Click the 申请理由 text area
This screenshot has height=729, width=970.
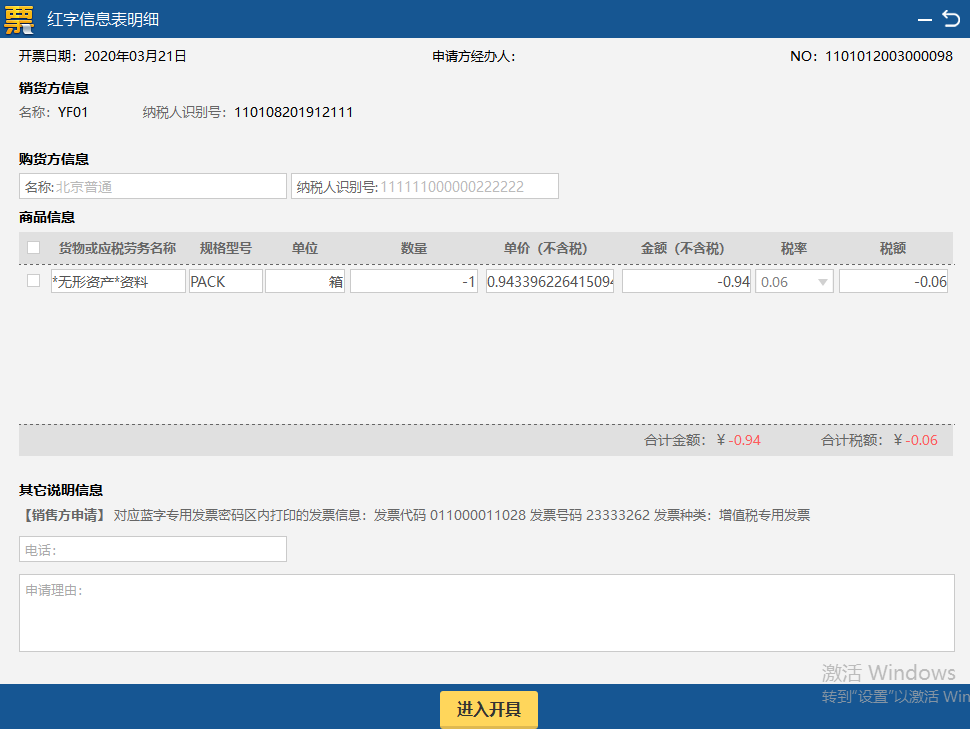click(x=487, y=613)
